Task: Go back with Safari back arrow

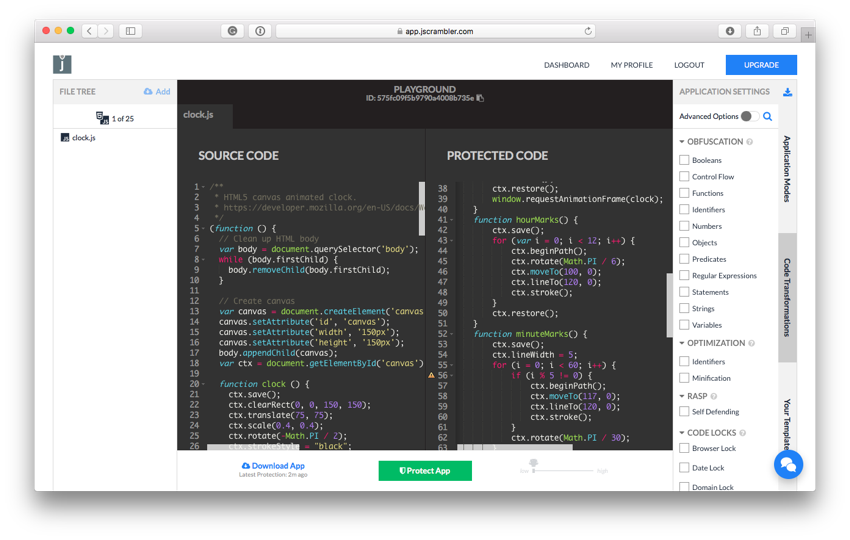Action: 89,31
